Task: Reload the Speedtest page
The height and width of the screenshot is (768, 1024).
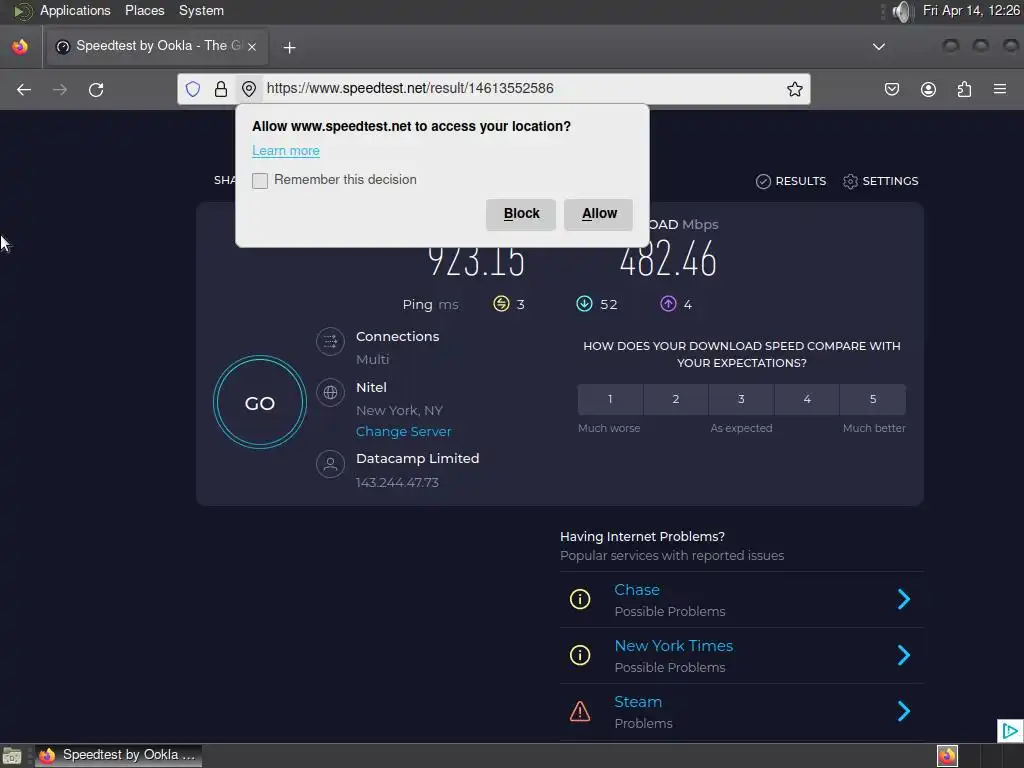Action: coord(96,89)
